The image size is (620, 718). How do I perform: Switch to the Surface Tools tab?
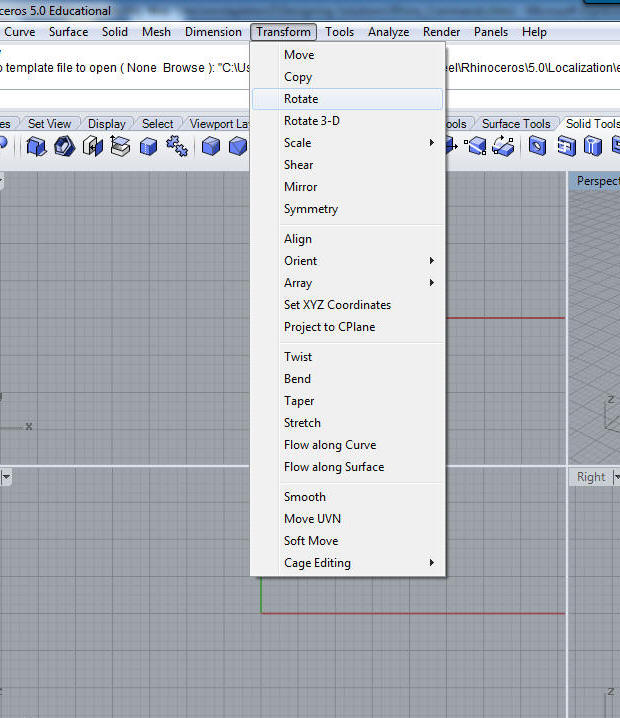click(x=516, y=124)
